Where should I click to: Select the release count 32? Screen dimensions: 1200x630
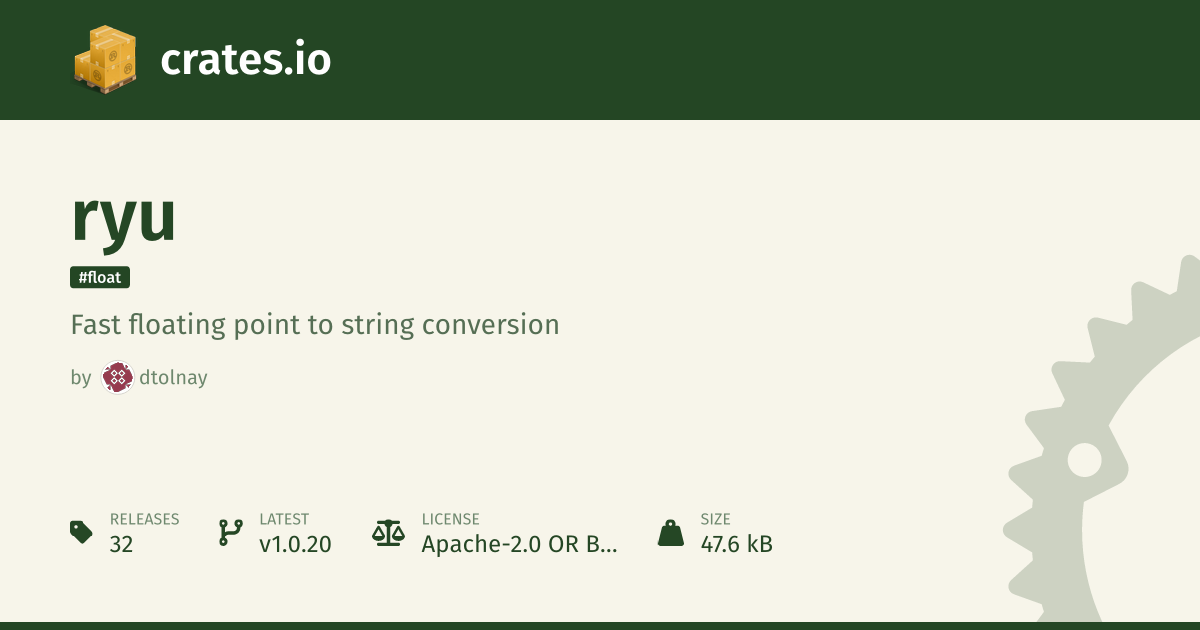[121, 544]
